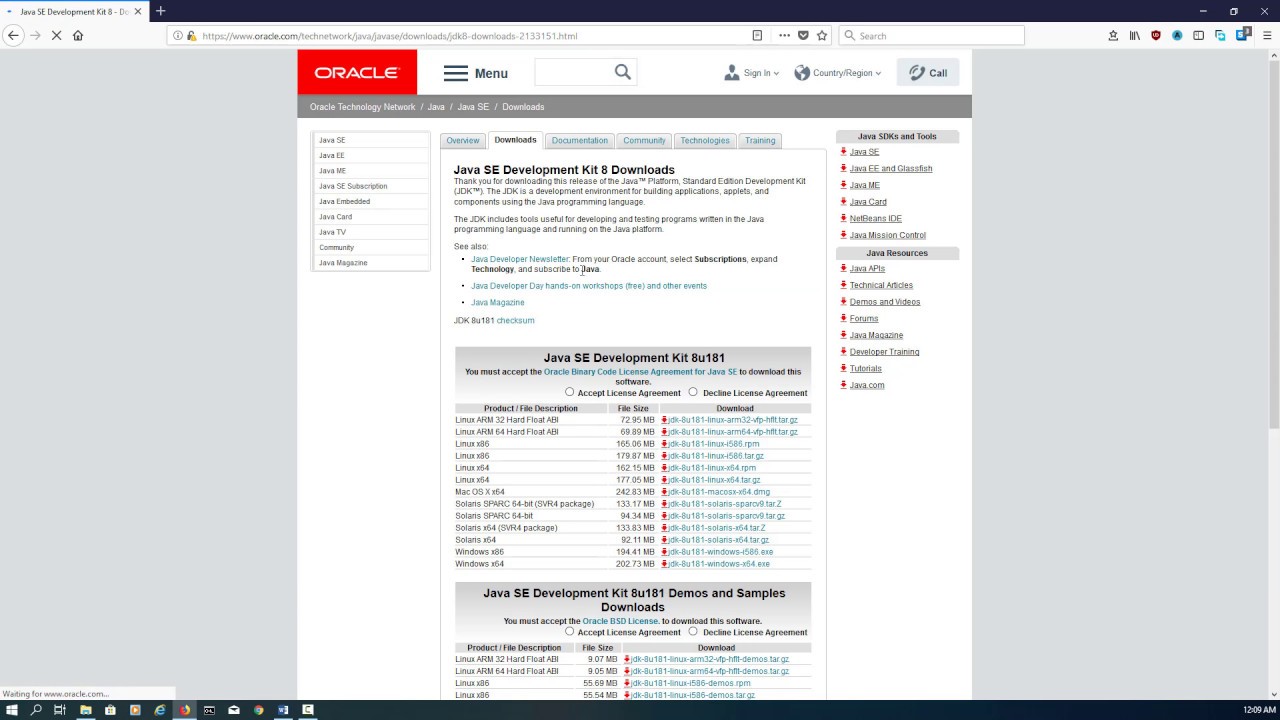Toggle Firefox sidebars icon
Viewport: 1280px width, 720px height.
tap(1198, 35)
